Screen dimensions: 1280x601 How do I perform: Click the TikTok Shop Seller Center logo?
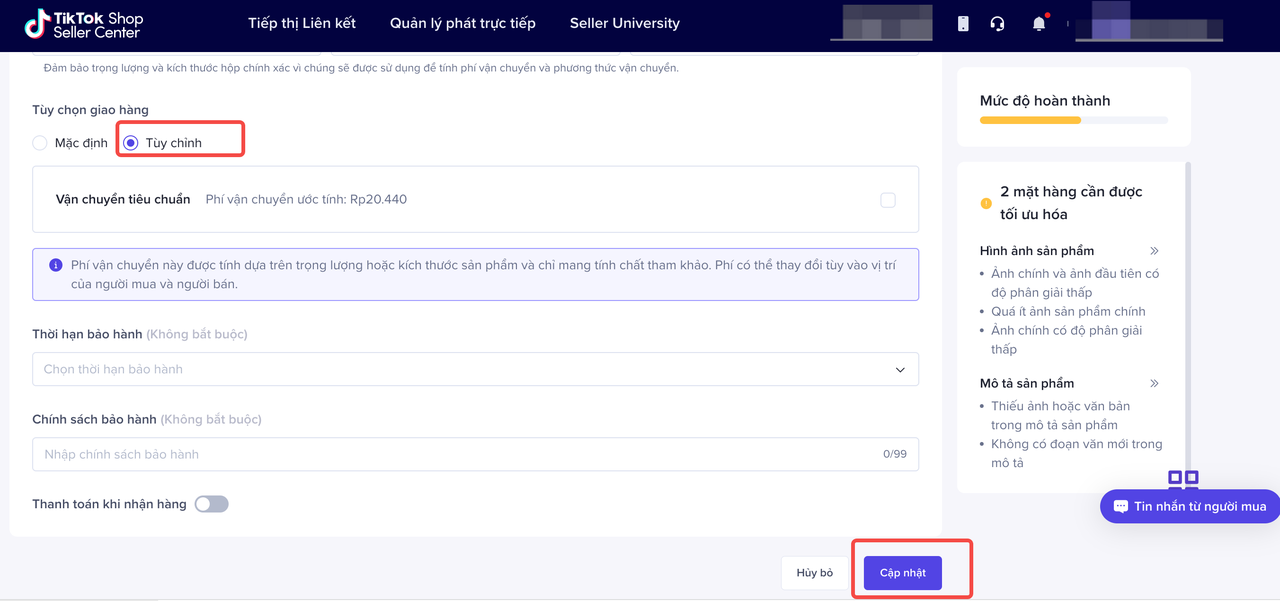tap(84, 24)
